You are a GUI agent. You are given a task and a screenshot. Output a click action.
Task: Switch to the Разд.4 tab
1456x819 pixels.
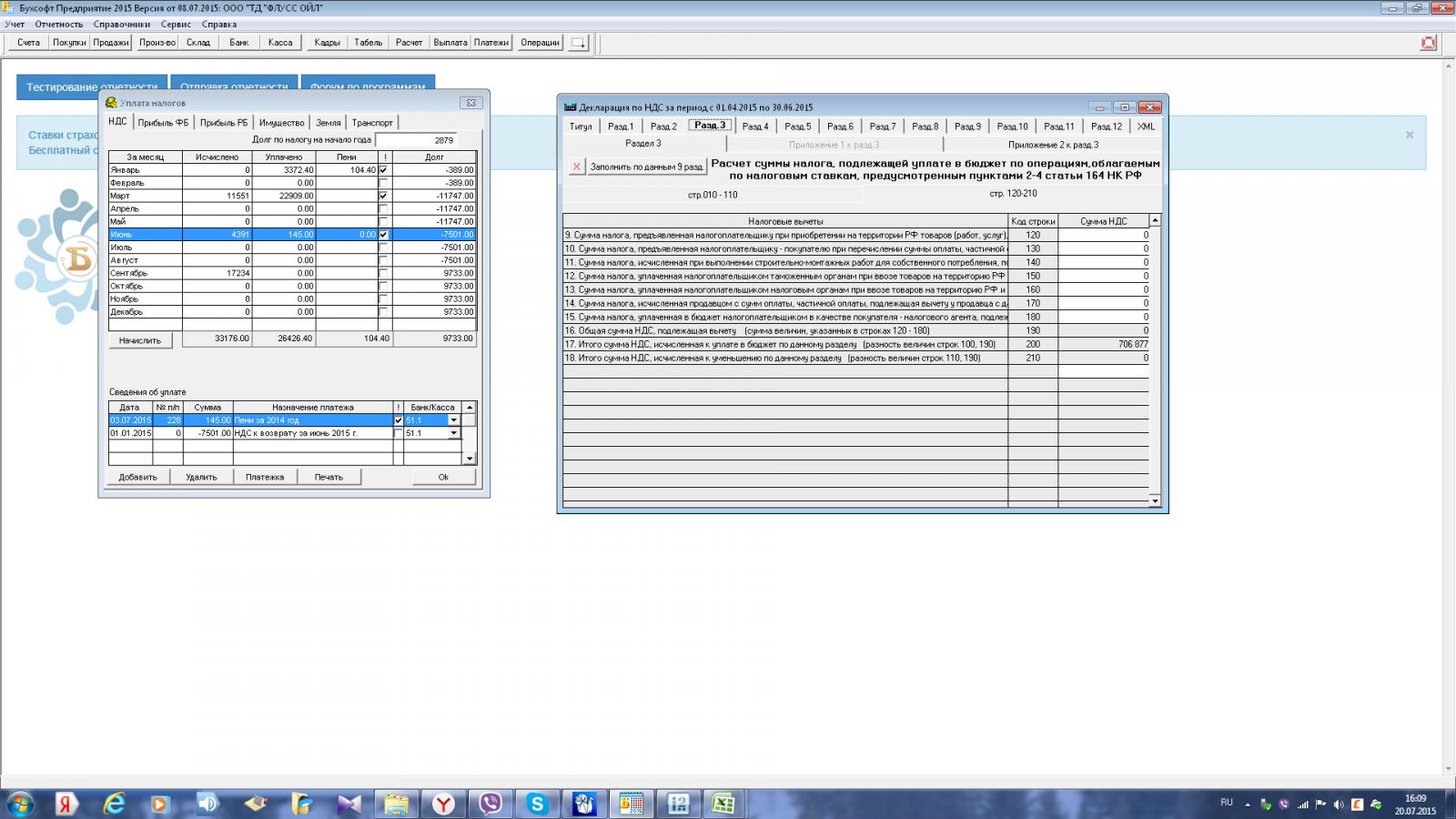pyautogui.click(x=754, y=126)
